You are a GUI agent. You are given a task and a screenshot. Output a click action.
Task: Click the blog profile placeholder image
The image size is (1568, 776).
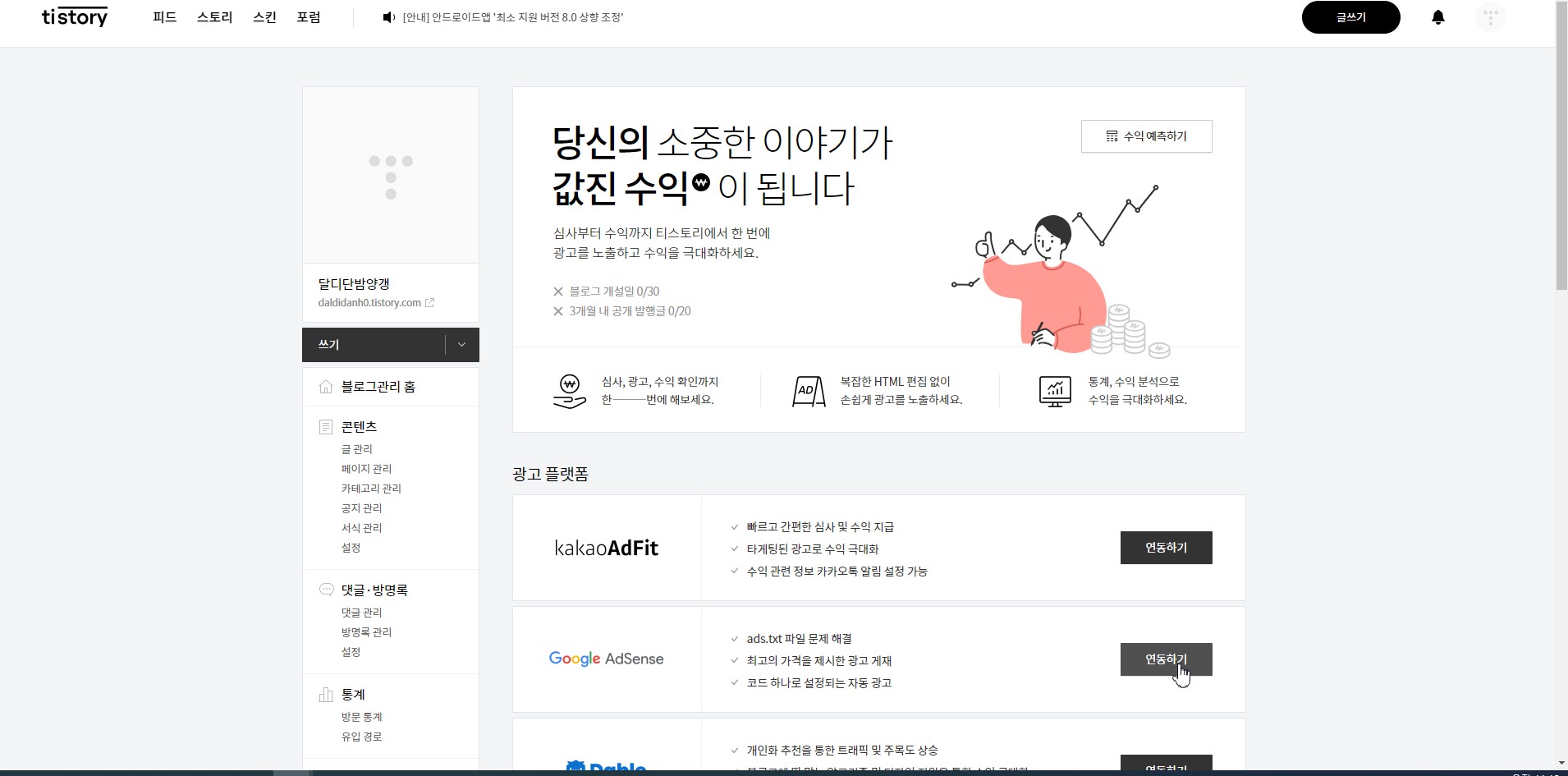click(x=391, y=176)
